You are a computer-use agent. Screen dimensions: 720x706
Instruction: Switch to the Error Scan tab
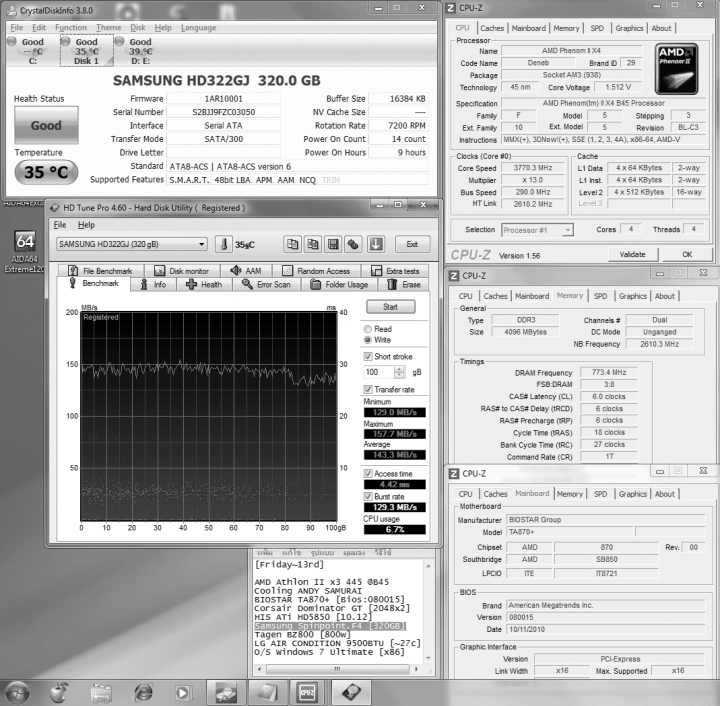tap(266, 285)
